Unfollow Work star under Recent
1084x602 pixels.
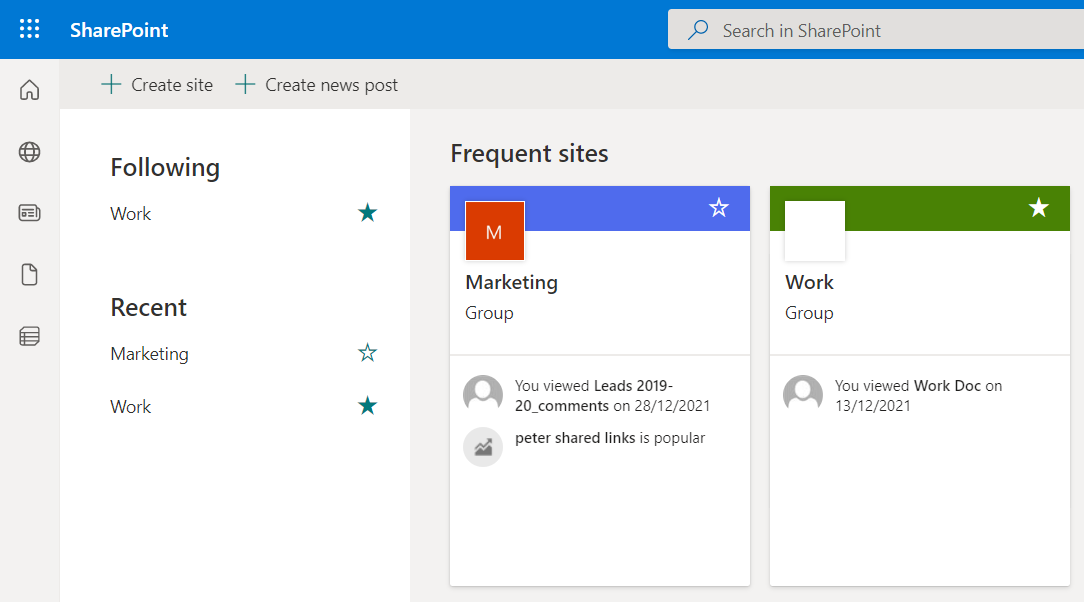point(367,405)
